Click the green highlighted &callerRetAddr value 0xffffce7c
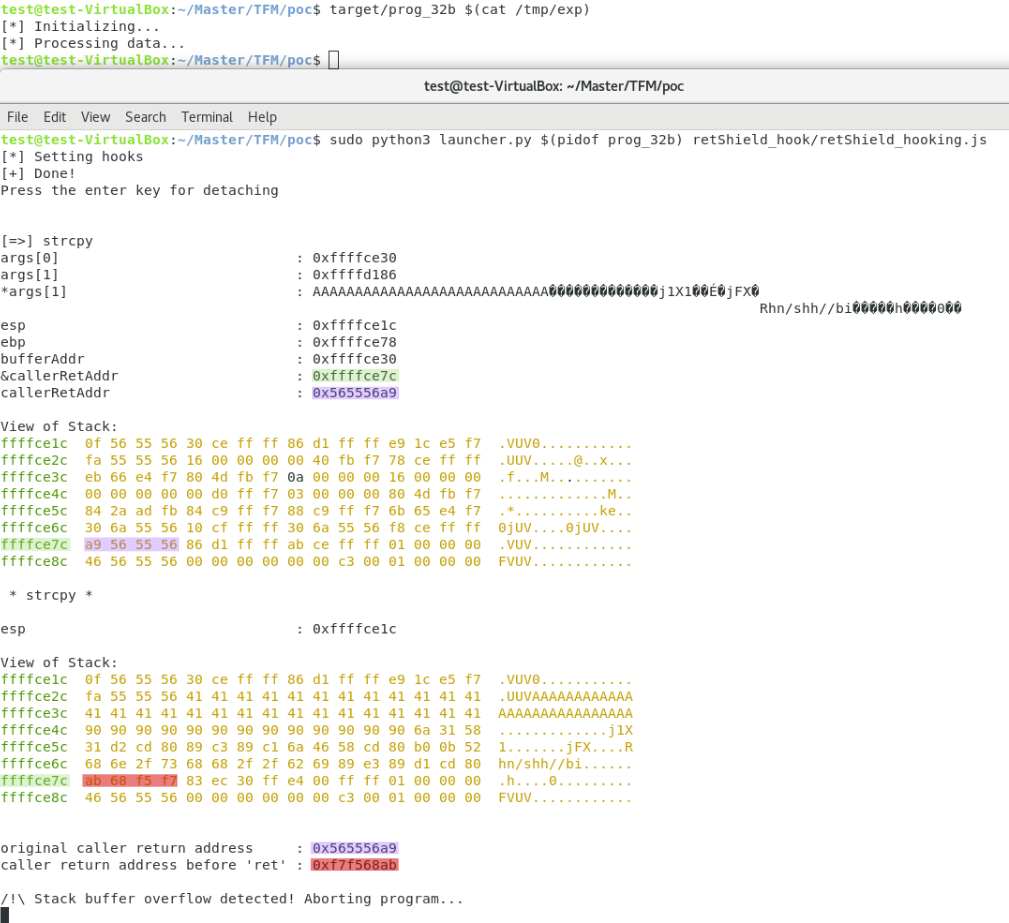Image resolution: width=1009 pixels, height=923 pixels. pyautogui.click(x=354, y=376)
